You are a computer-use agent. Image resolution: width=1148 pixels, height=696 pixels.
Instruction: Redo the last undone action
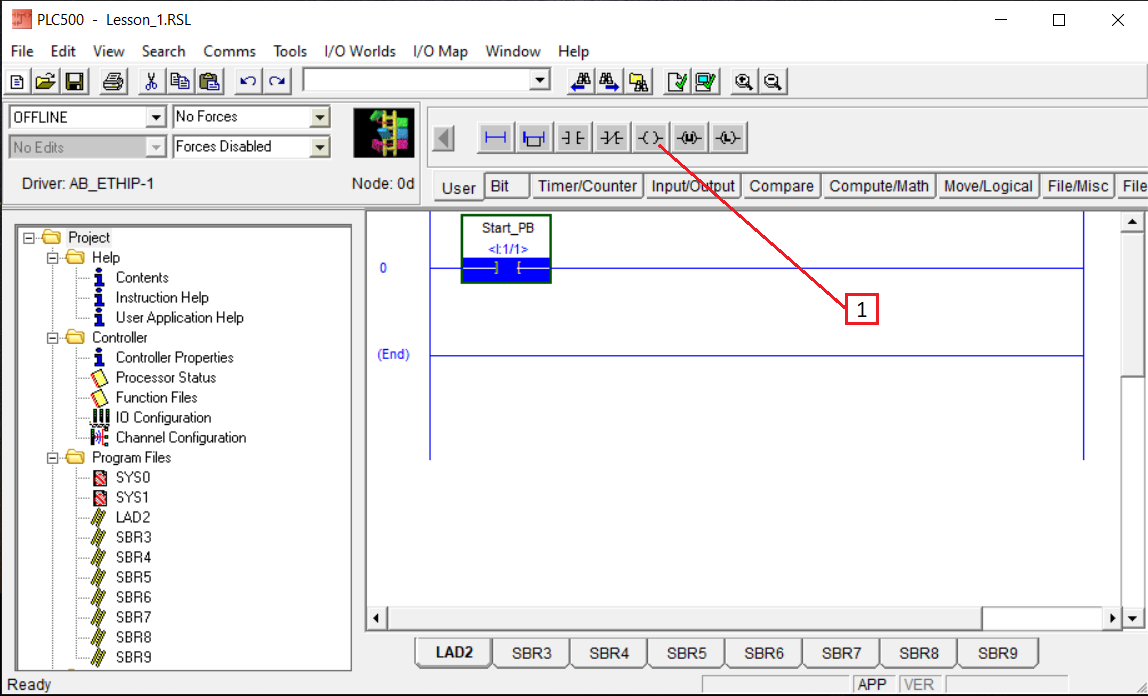[x=277, y=81]
